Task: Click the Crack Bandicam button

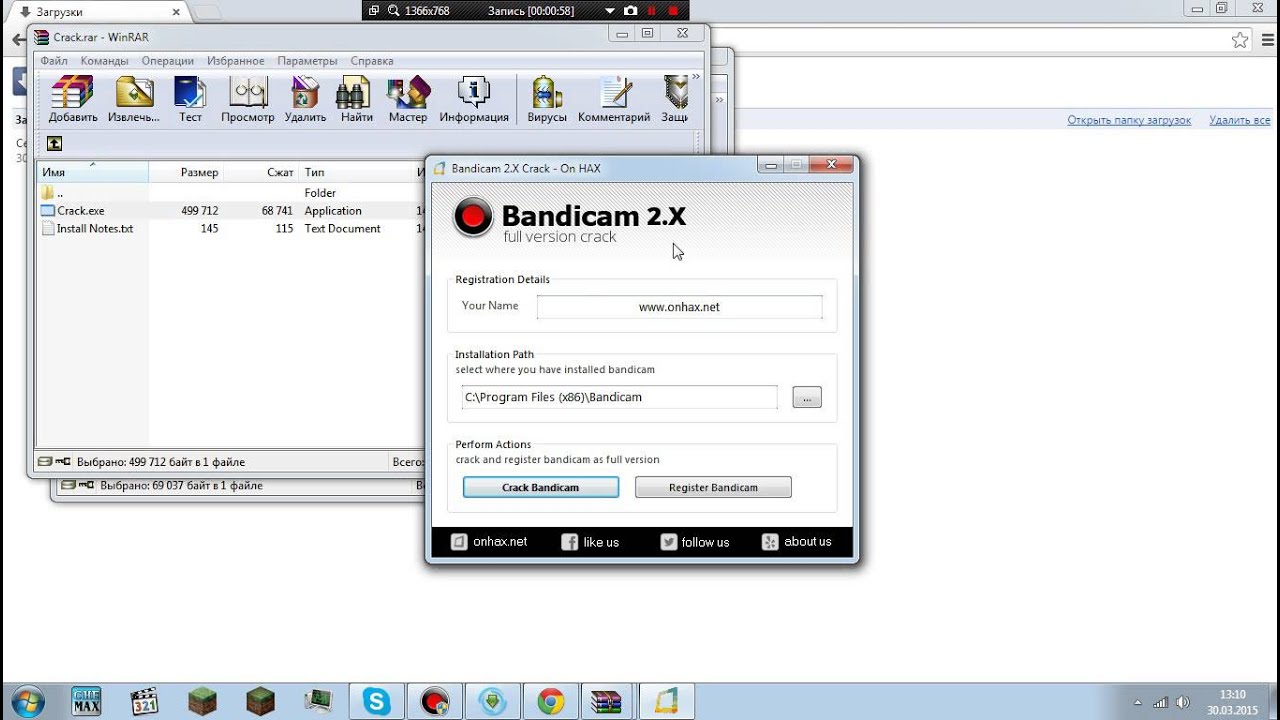Action: point(540,487)
